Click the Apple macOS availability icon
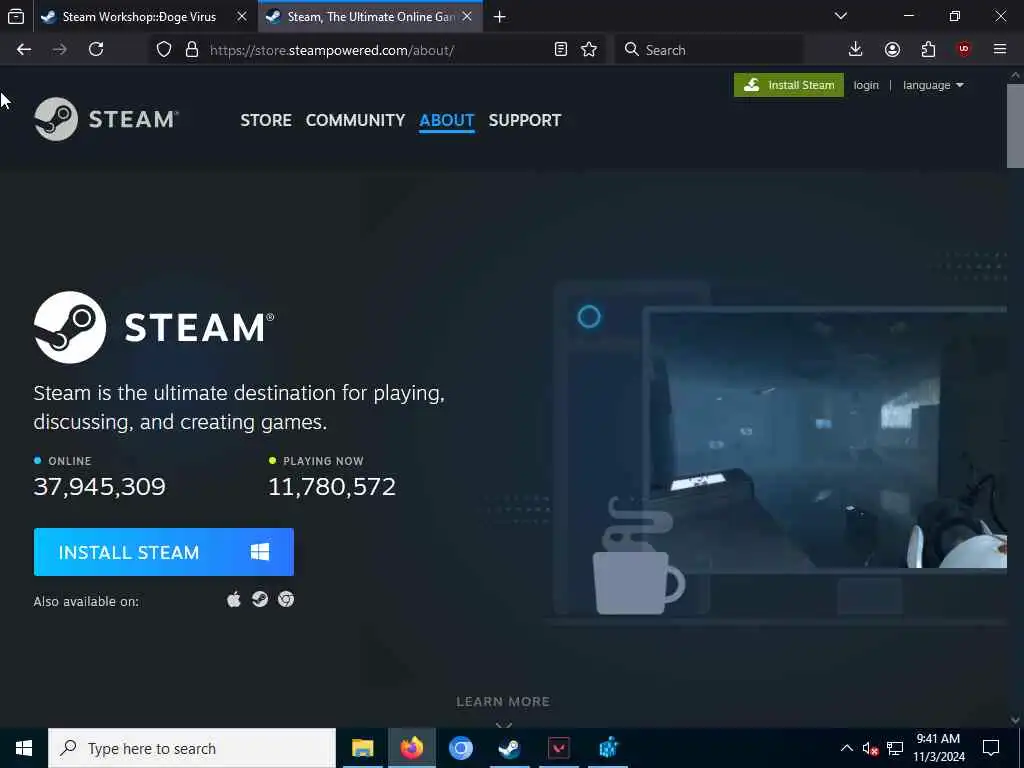The width and height of the screenshot is (1024, 768). [234, 600]
